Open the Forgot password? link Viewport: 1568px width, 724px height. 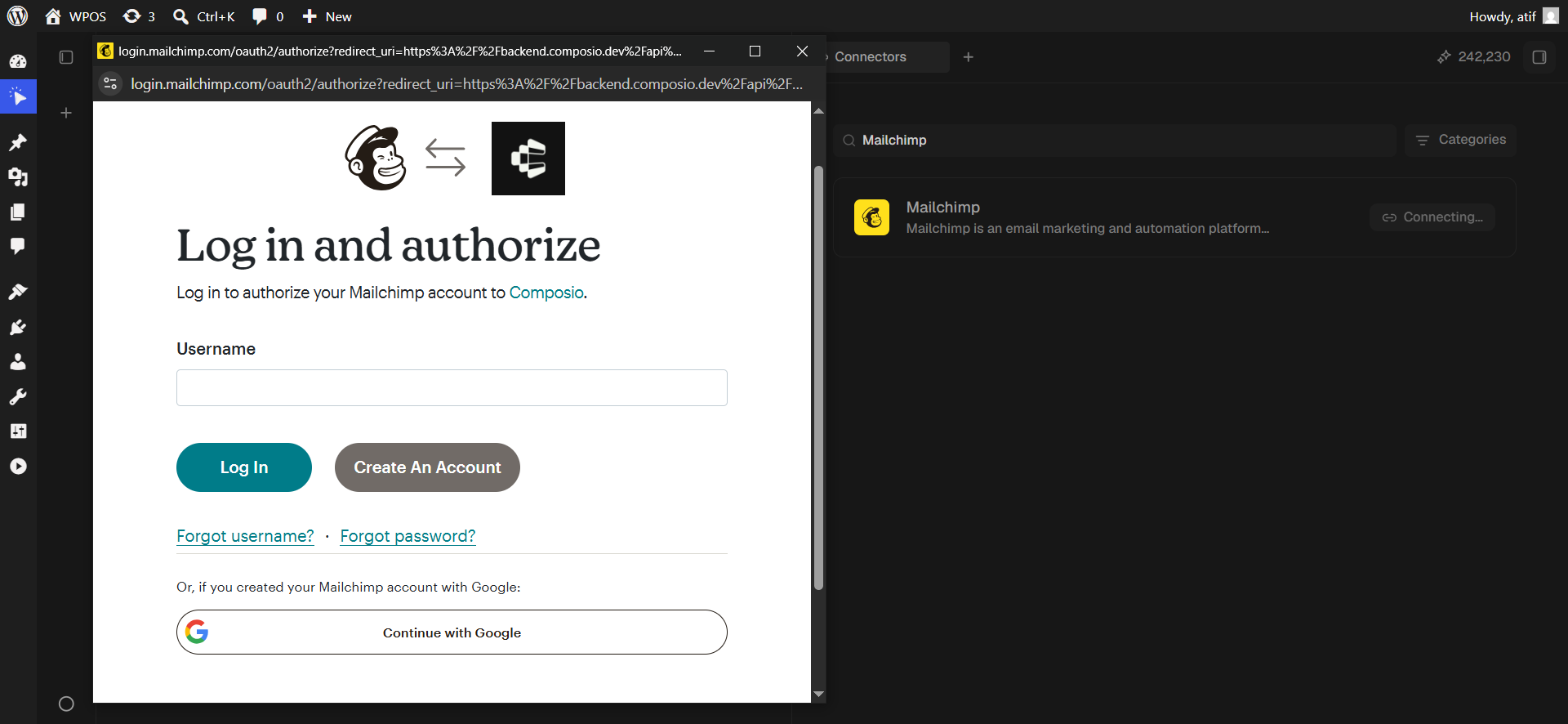[408, 536]
